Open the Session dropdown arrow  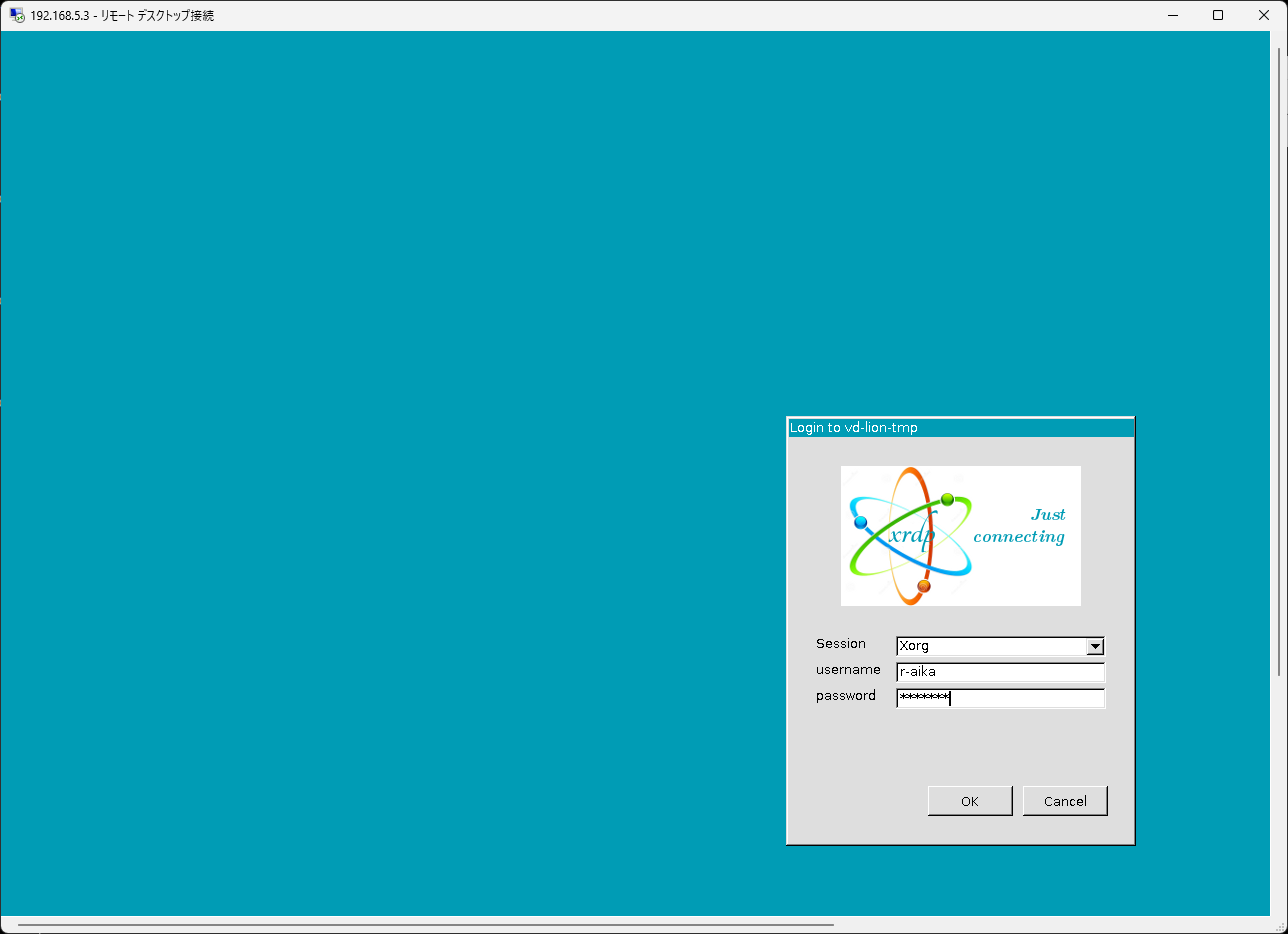point(1095,646)
